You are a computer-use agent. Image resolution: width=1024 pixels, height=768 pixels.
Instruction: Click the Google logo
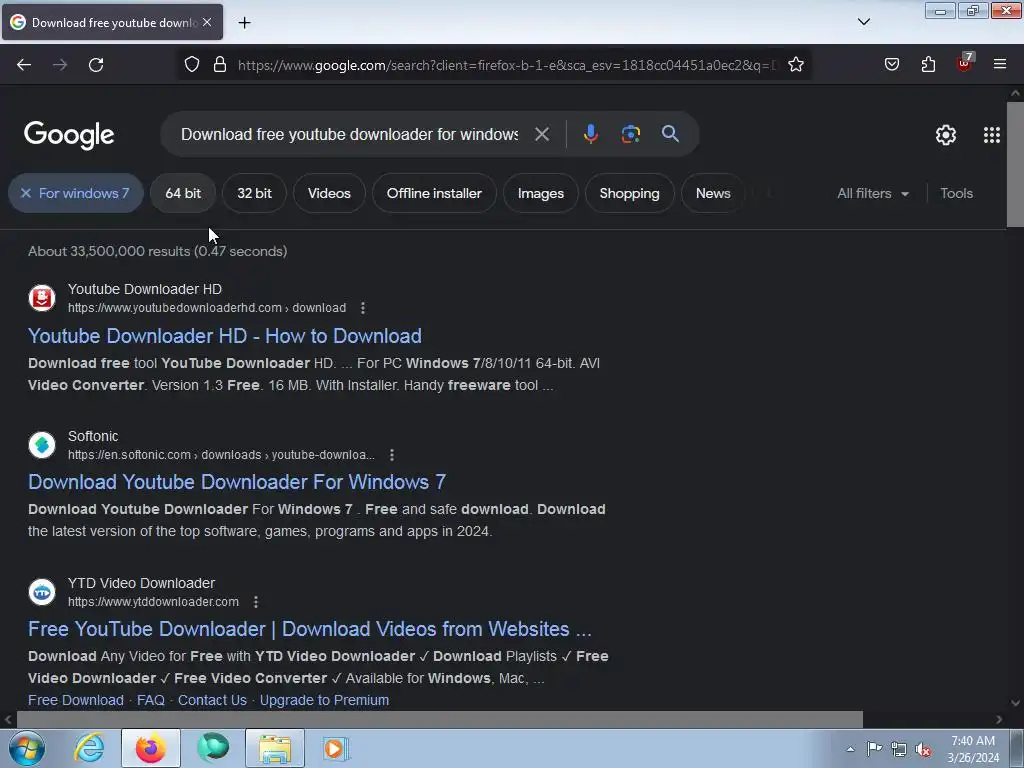tap(69, 135)
